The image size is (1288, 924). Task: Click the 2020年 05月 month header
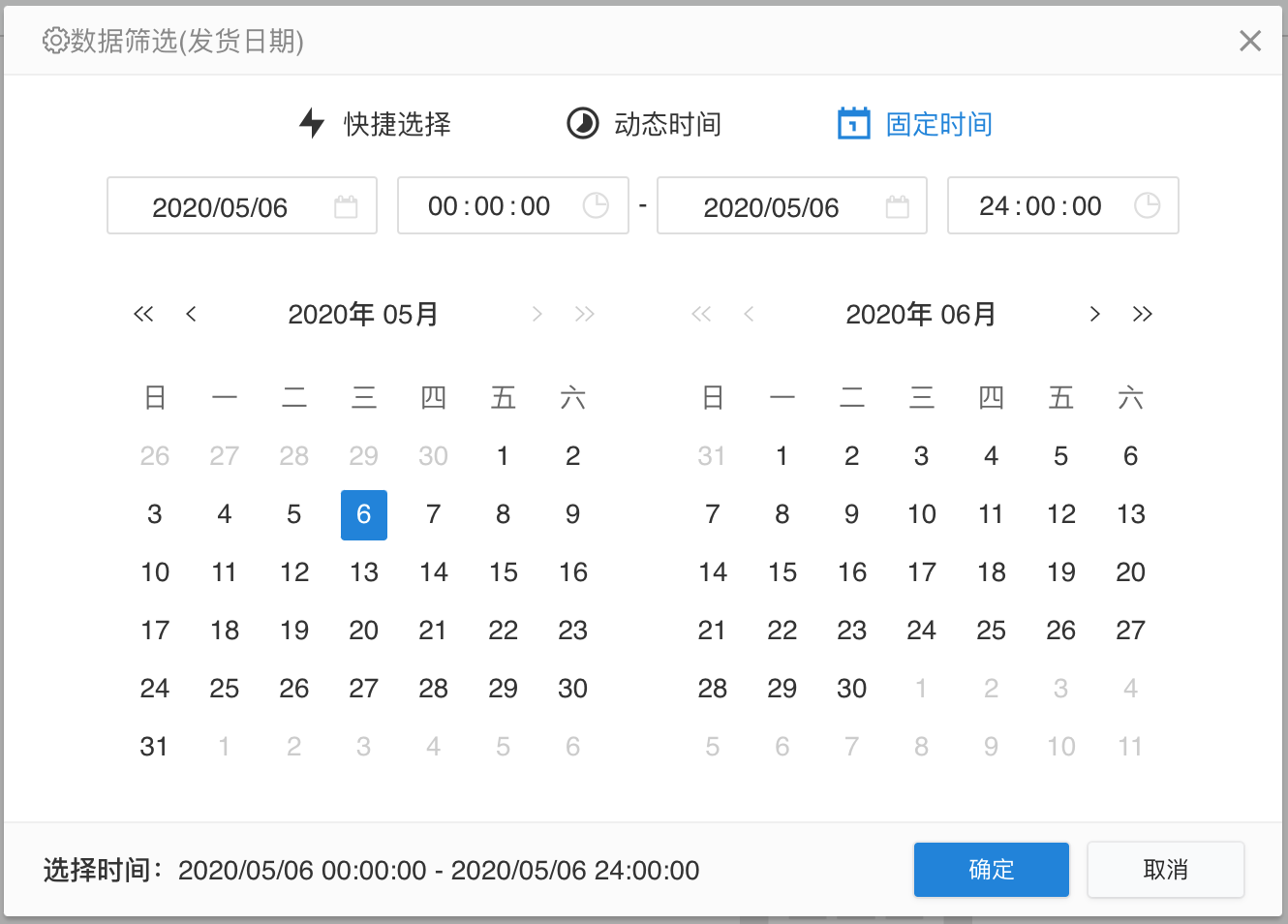[x=363, y=314]
